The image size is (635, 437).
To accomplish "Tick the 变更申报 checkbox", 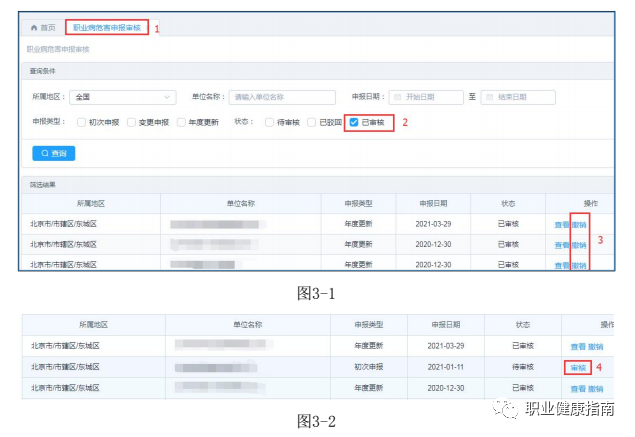I will [131, 122].
